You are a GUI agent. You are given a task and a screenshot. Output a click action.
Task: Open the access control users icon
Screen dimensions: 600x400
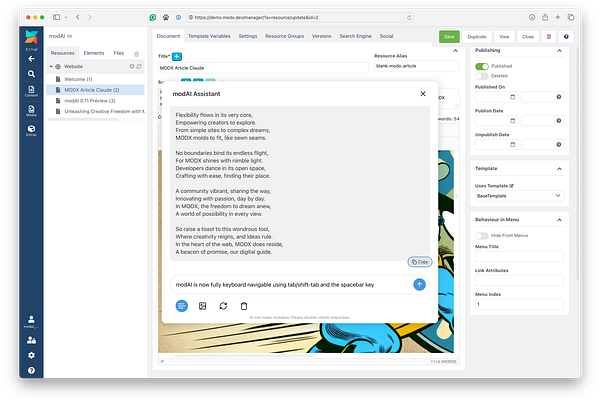click(31, 340)
